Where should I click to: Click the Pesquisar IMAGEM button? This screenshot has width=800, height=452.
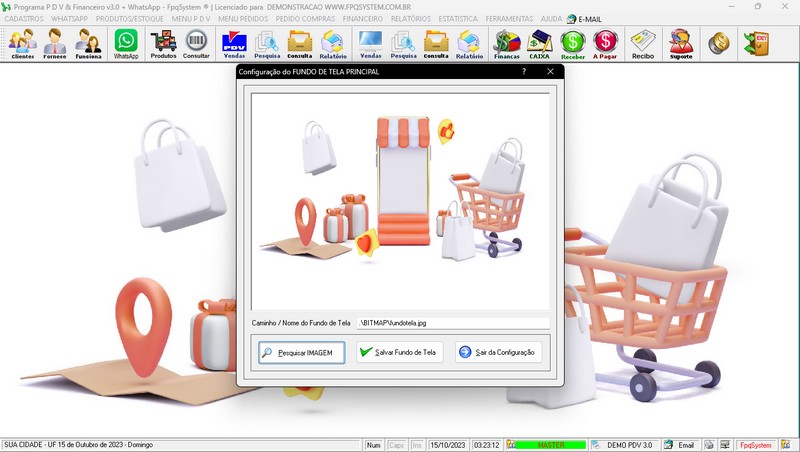point(302,353)
